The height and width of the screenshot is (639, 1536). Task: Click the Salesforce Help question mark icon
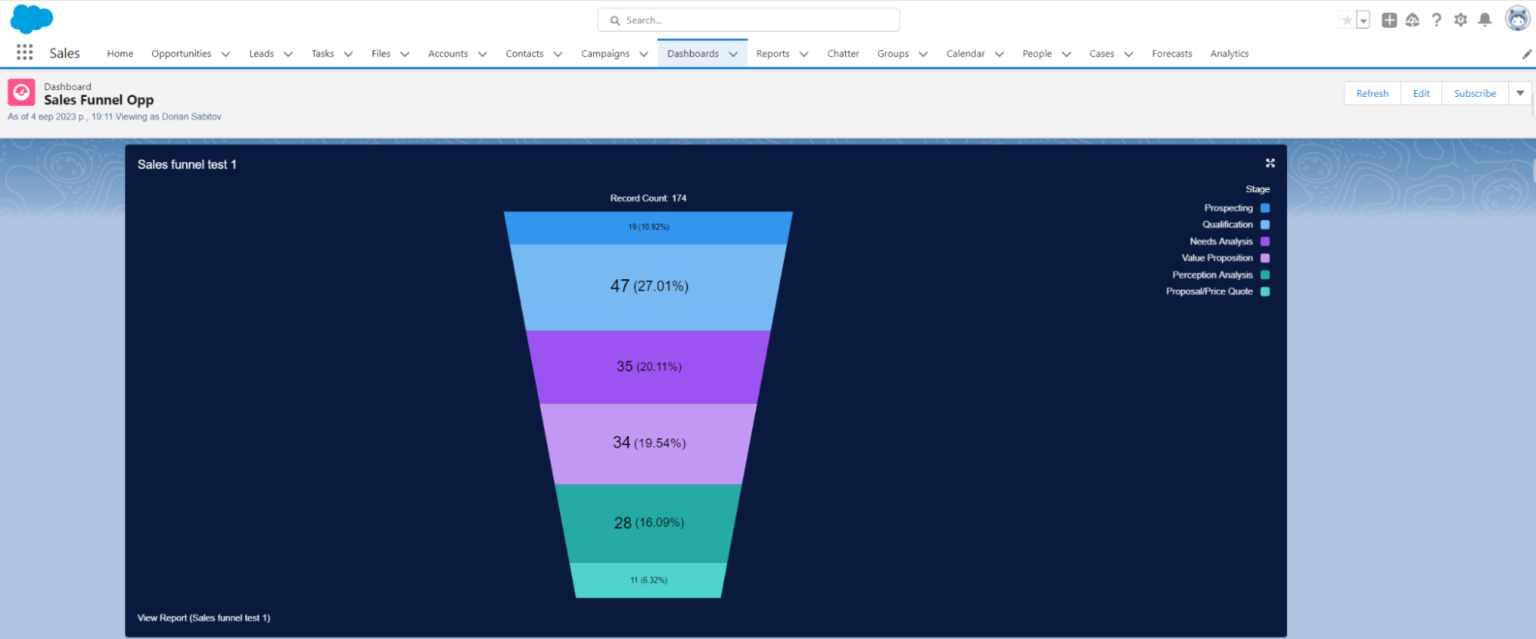click(1437, 19)
